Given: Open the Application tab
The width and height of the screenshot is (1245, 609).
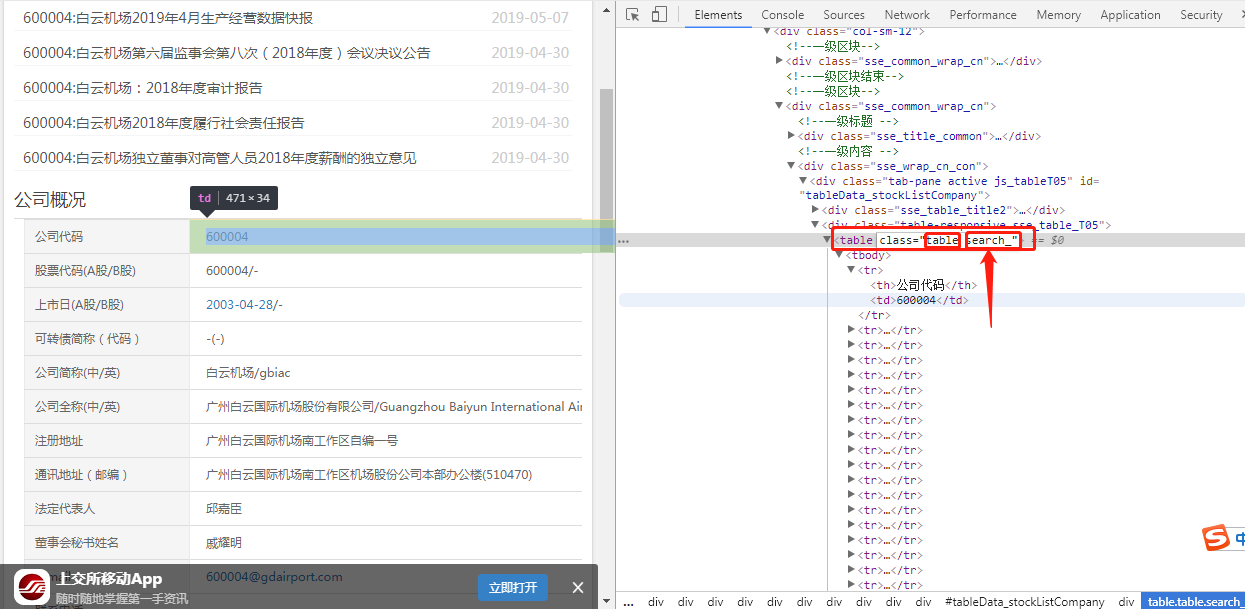Looking at the screenshot, I should [1130, 15].
